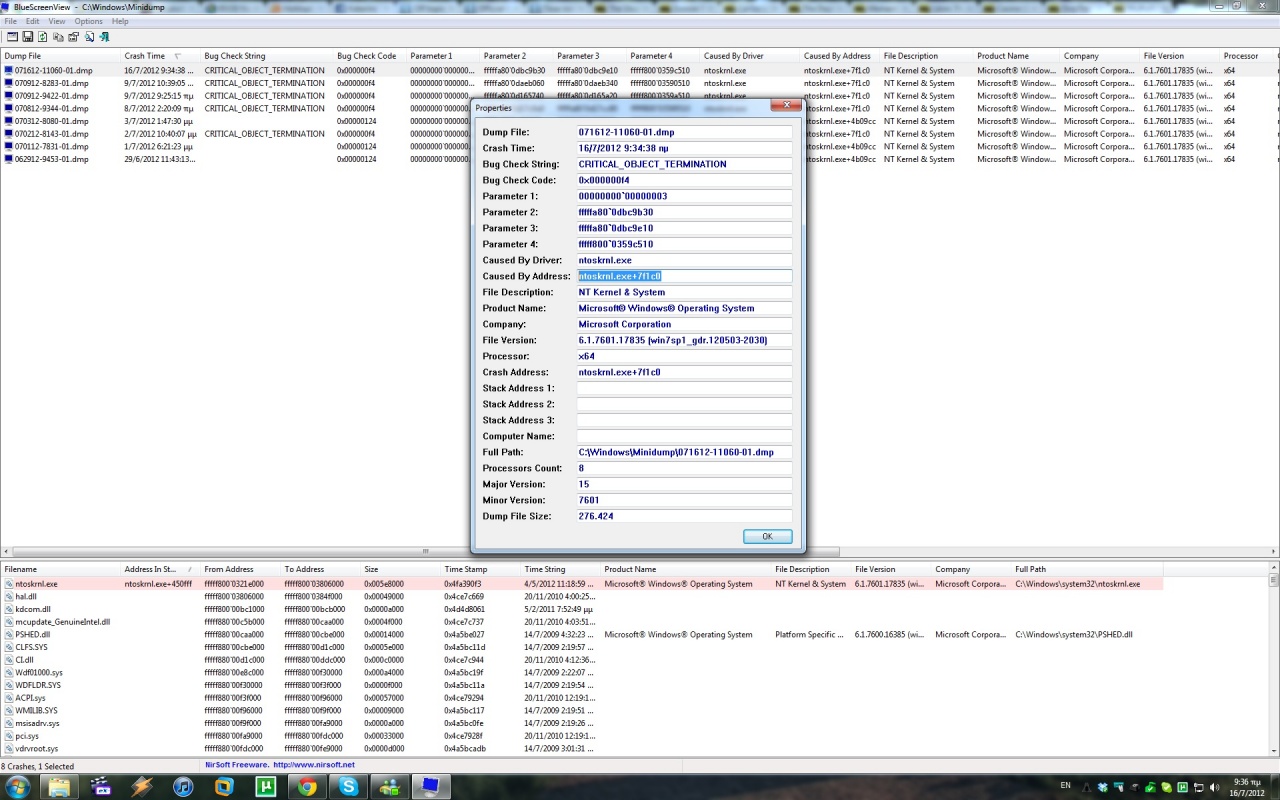Image resolution: width=1280 pixels, height=800 pixels.
Task: Click the Exit toolbar icon
Action: point(104,37)
